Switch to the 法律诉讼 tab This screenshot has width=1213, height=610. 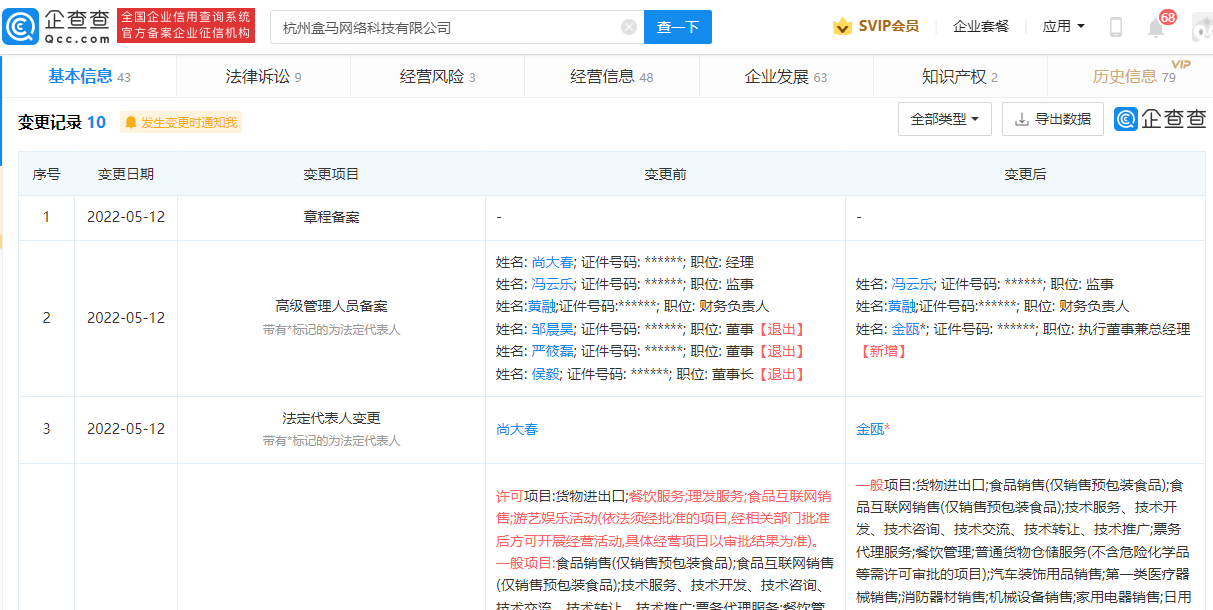pyautogui.click(x=263, y=76)
